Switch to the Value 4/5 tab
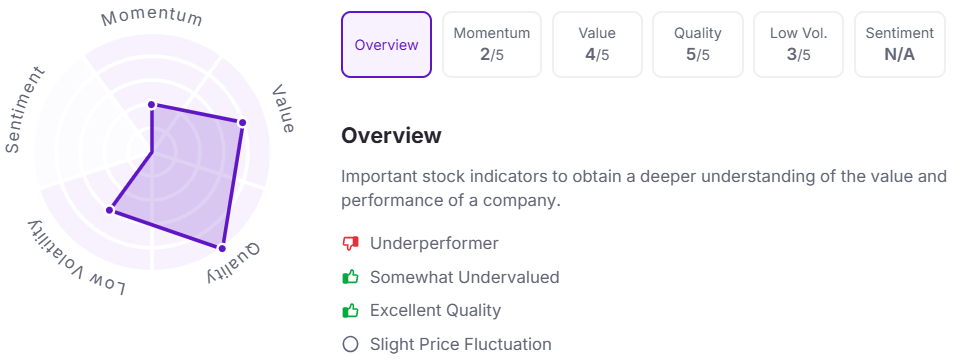Image resolution: width=960 pixels, height=364 pixels. [x=597, y=45]
